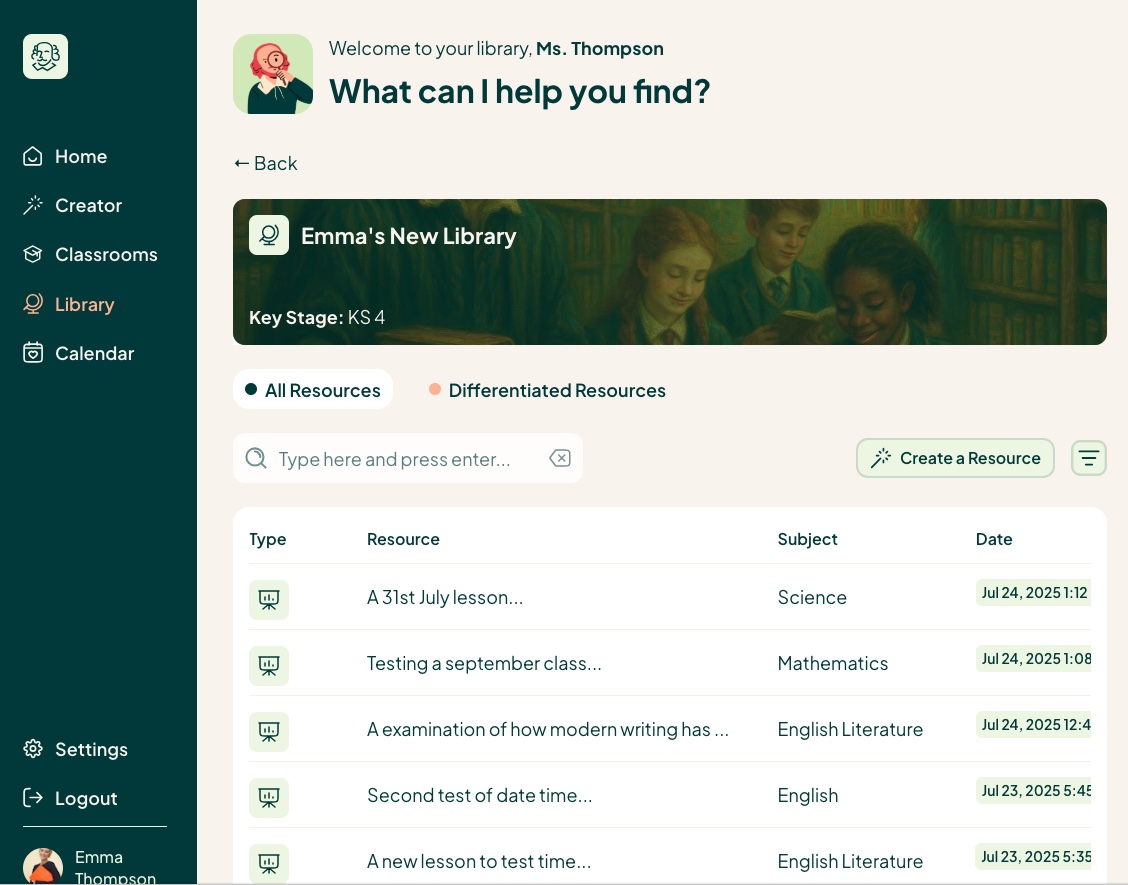Open the Calendar icon in the sidebar
Viewport: 1128px width, 885px height.
33,353
